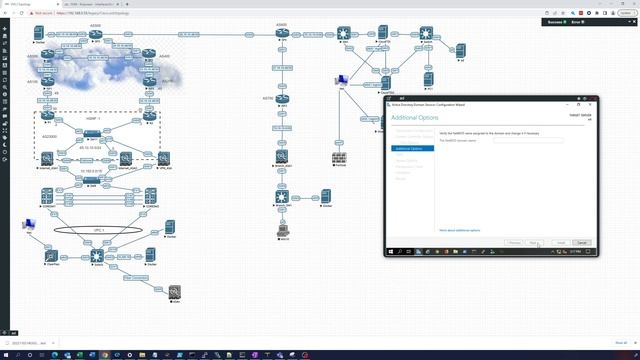Screen dimensions: 640x360
Task: Open the Windows Start menu on host taskbar
Action: click(6, 355)
